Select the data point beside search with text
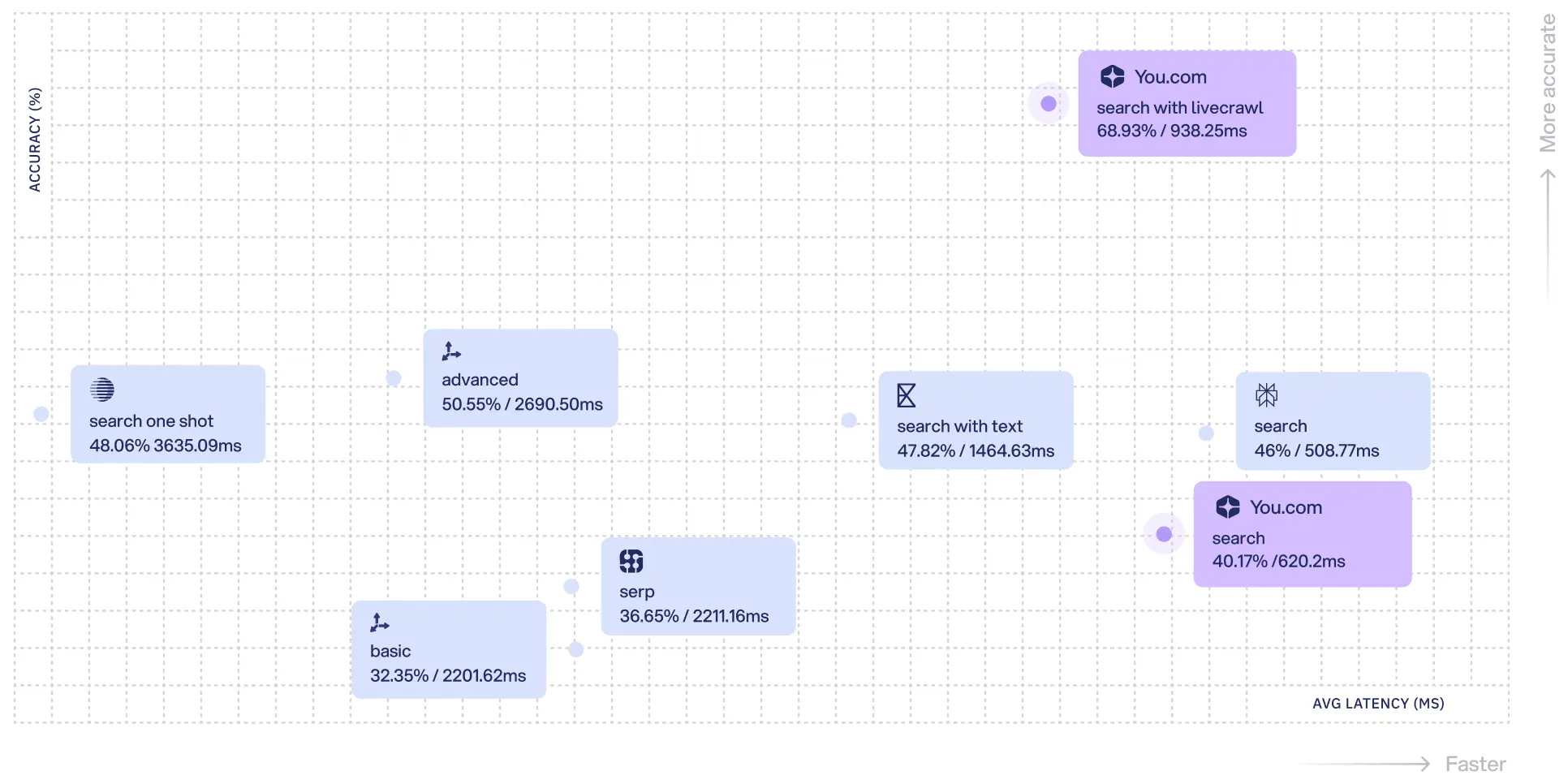This screenshot has width=1568, height=784. [849, 420]
